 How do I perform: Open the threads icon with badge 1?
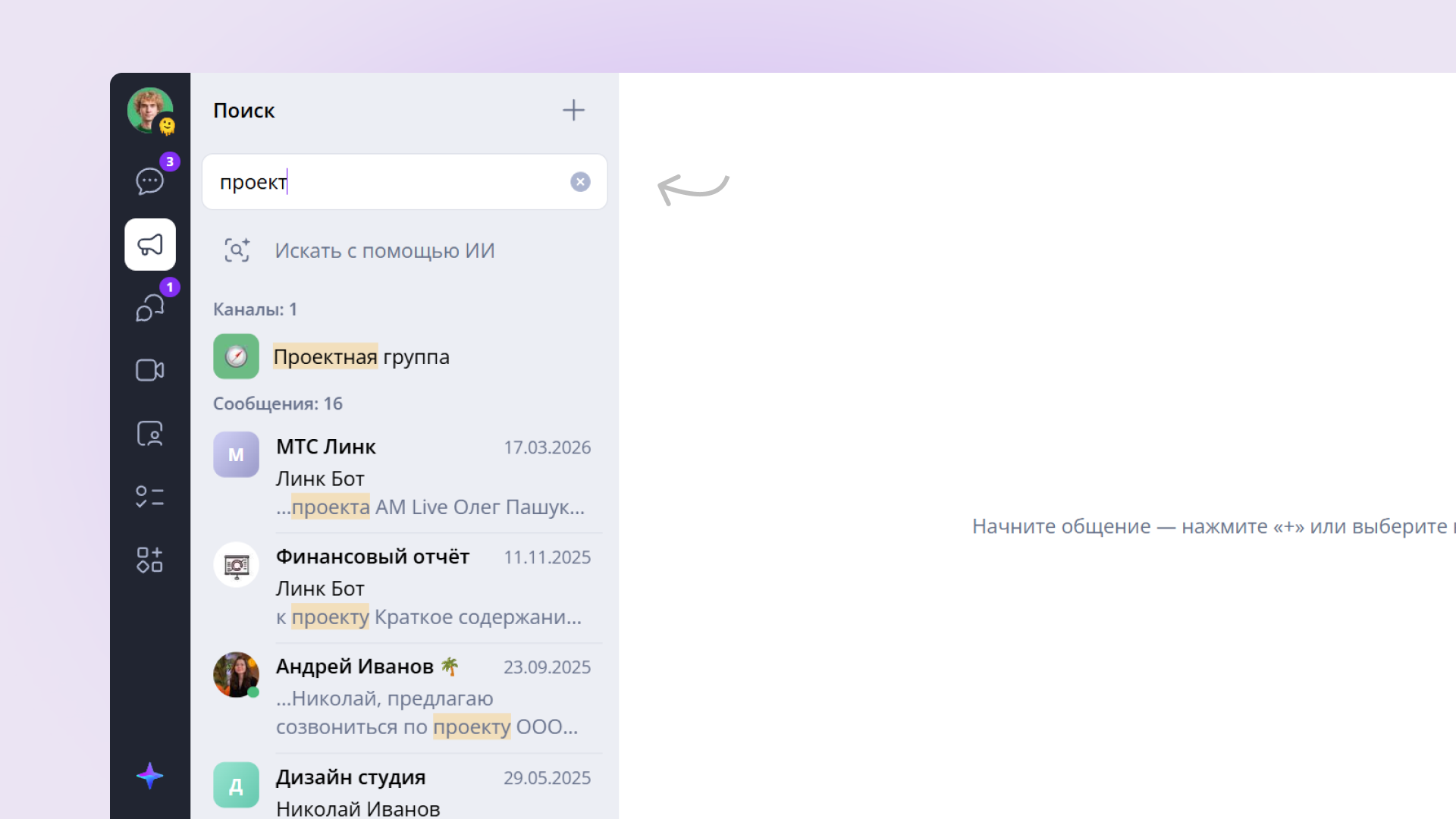pyautogui.click(x=149, y=308)
